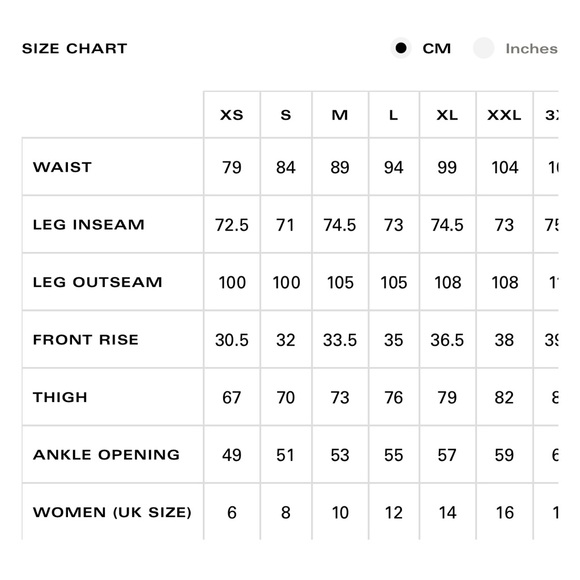Click the partially visible 3XL column header
This screenshot has height=580, width=580.
(x=552, y=115)
